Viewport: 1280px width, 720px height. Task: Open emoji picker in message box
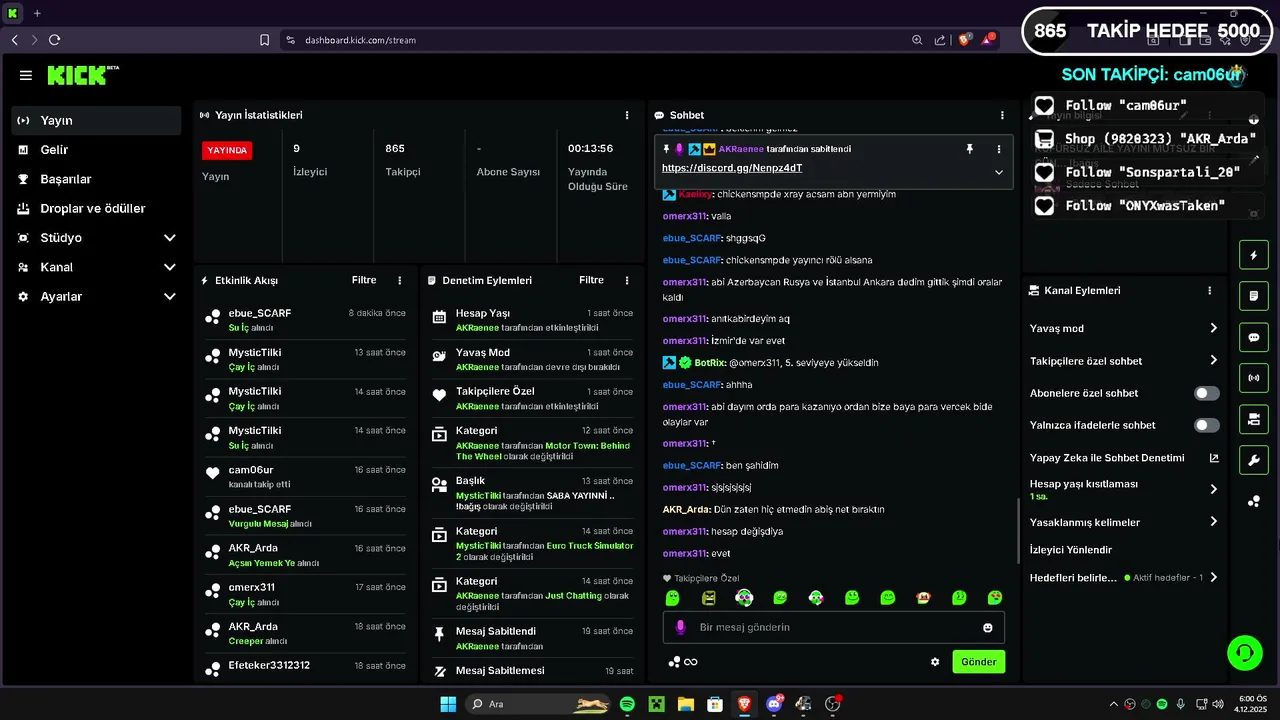988,627
